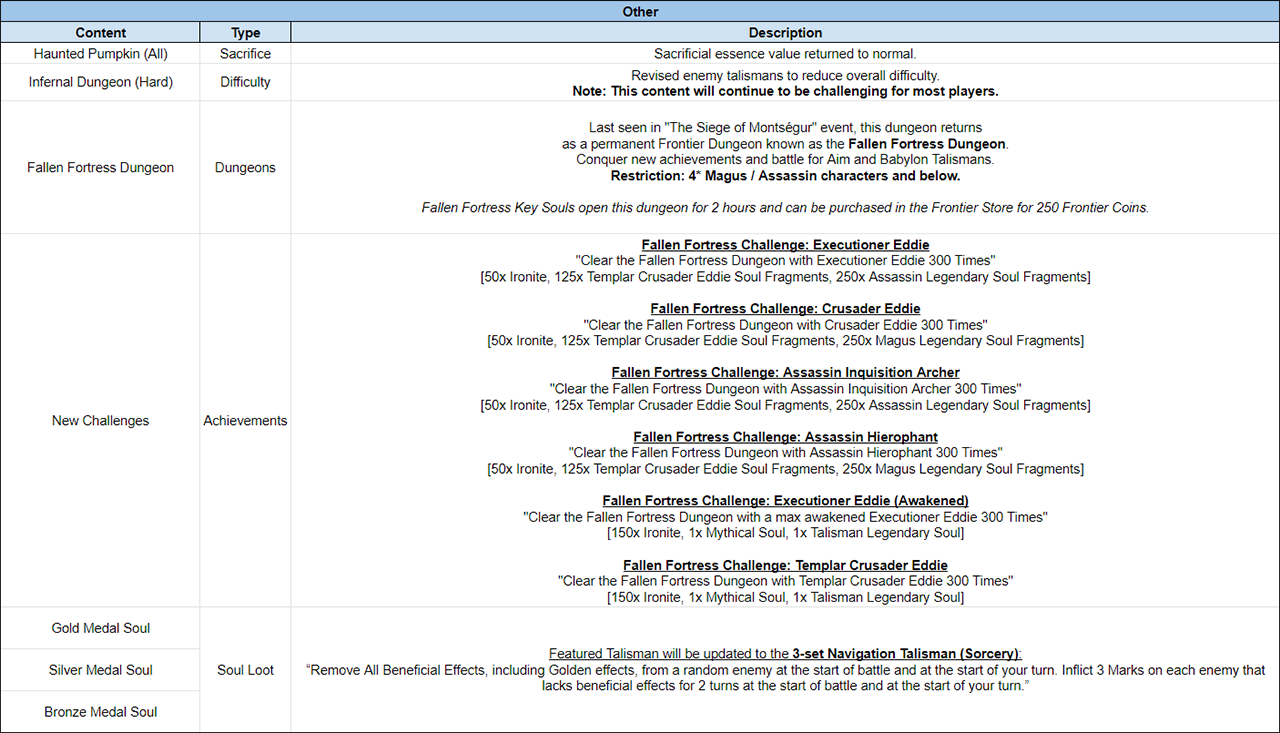
Task: Select the "Soul Loot" type cell
Action: click(245, 670)
